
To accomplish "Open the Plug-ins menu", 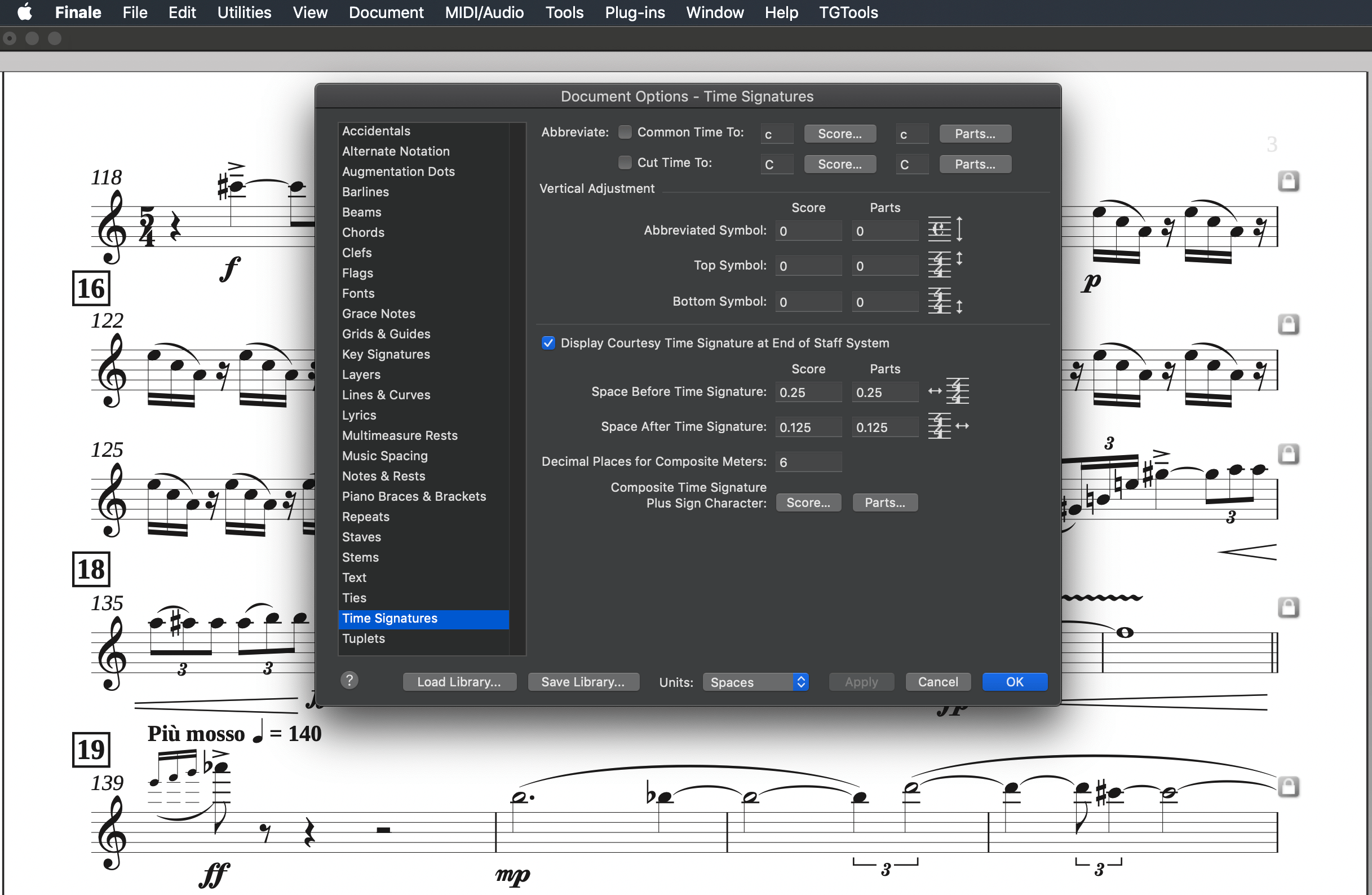I will tap(634, 12).
